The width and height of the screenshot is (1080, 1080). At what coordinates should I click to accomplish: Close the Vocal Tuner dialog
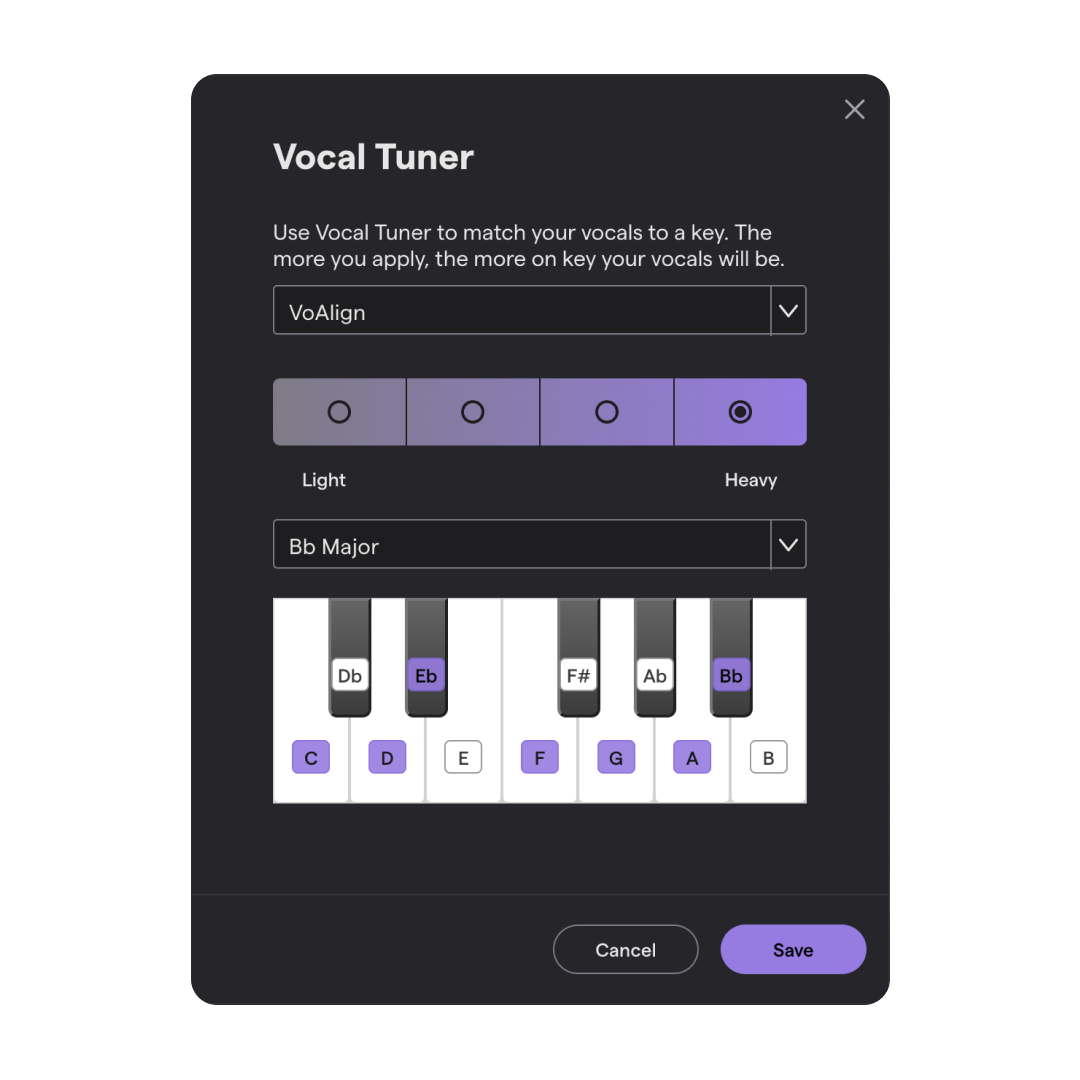pos(854,109)
